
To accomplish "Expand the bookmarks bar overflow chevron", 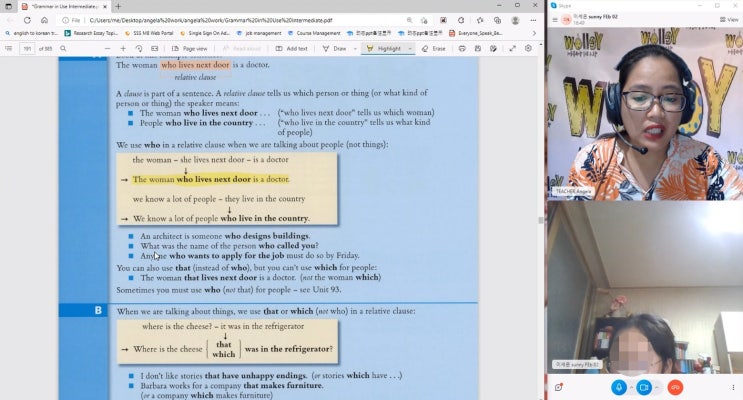I will tap(534, 33).
